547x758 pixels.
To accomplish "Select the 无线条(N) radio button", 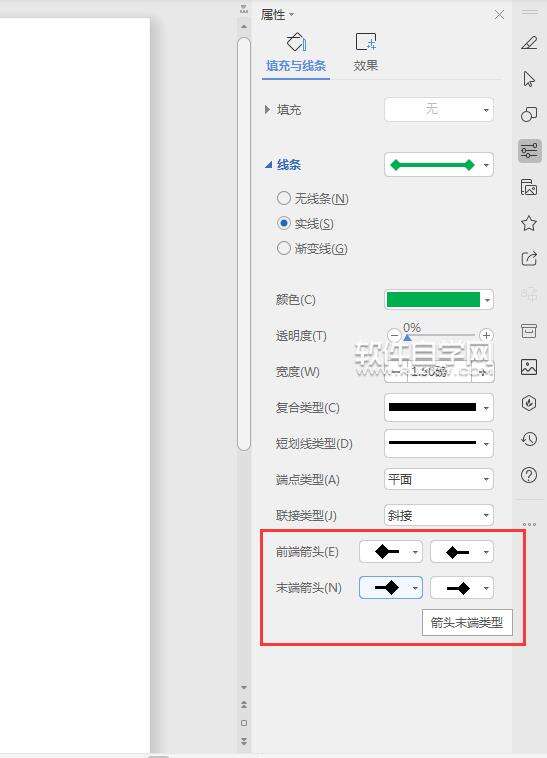I will click(x=312, y=198).
